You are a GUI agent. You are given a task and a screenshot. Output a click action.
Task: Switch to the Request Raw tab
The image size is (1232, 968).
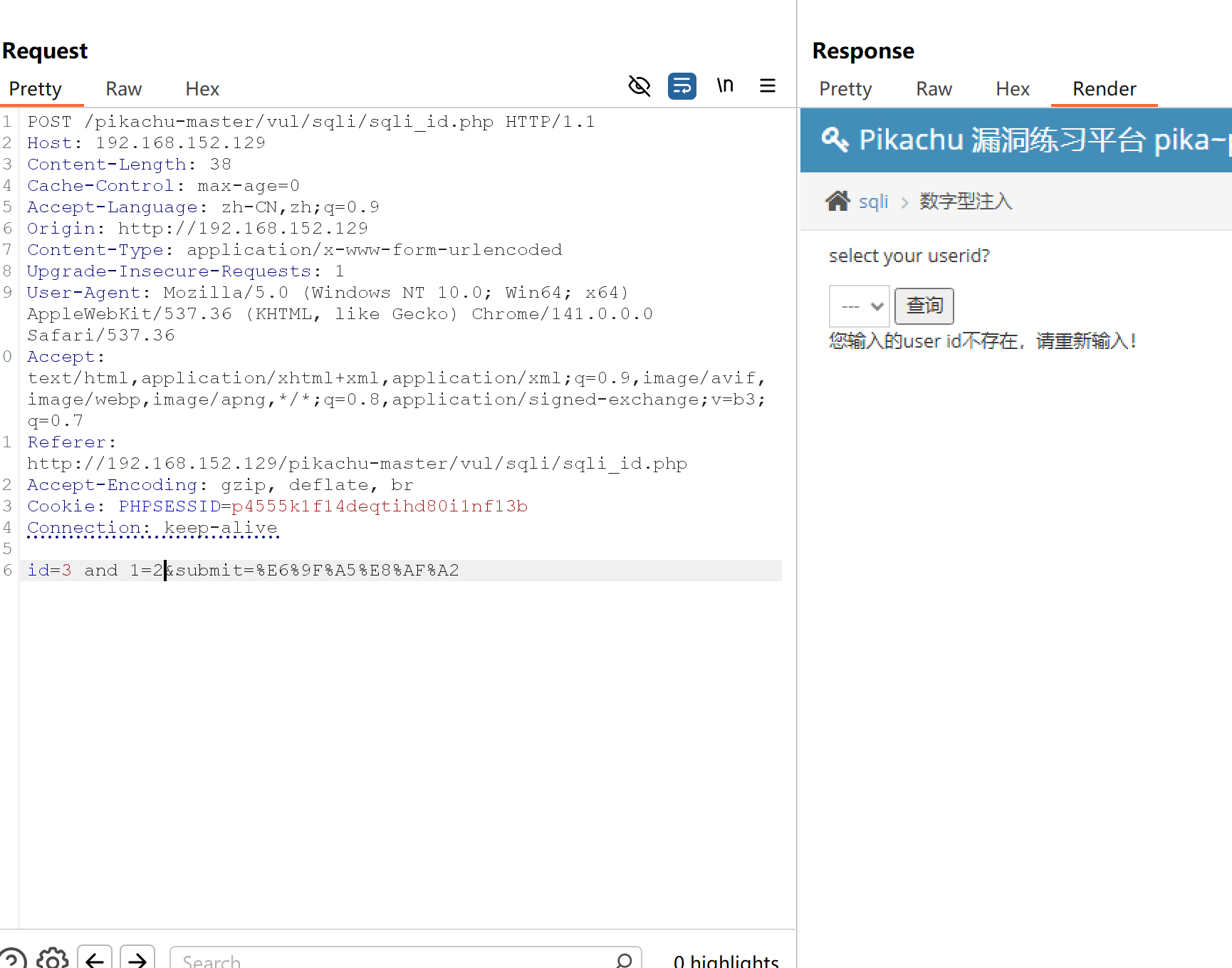124,89
